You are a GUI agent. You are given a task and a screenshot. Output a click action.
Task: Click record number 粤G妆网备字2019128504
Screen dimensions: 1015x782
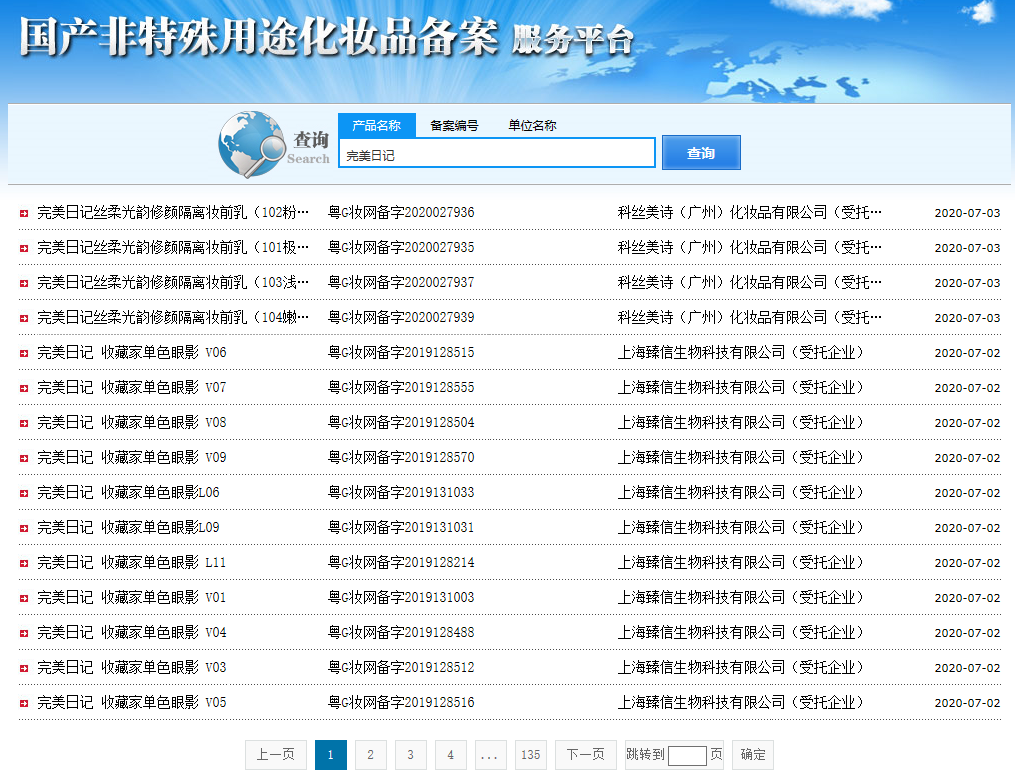point(401,422)
